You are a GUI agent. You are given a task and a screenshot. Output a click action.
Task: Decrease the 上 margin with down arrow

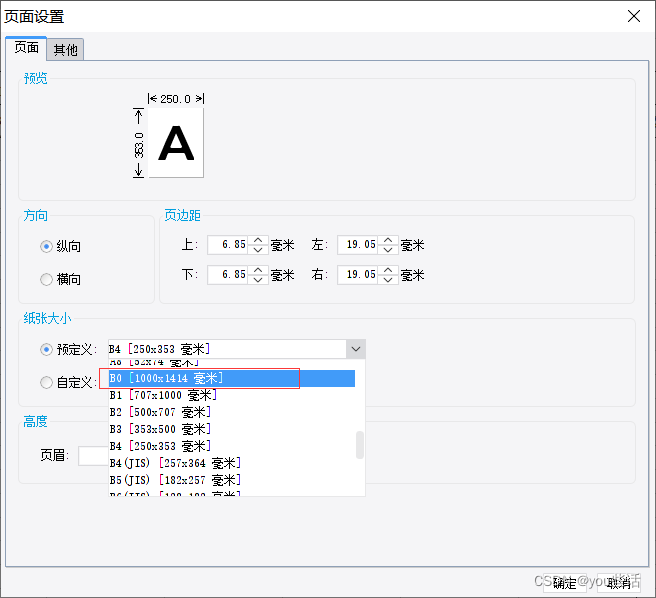tap(258, 249)
